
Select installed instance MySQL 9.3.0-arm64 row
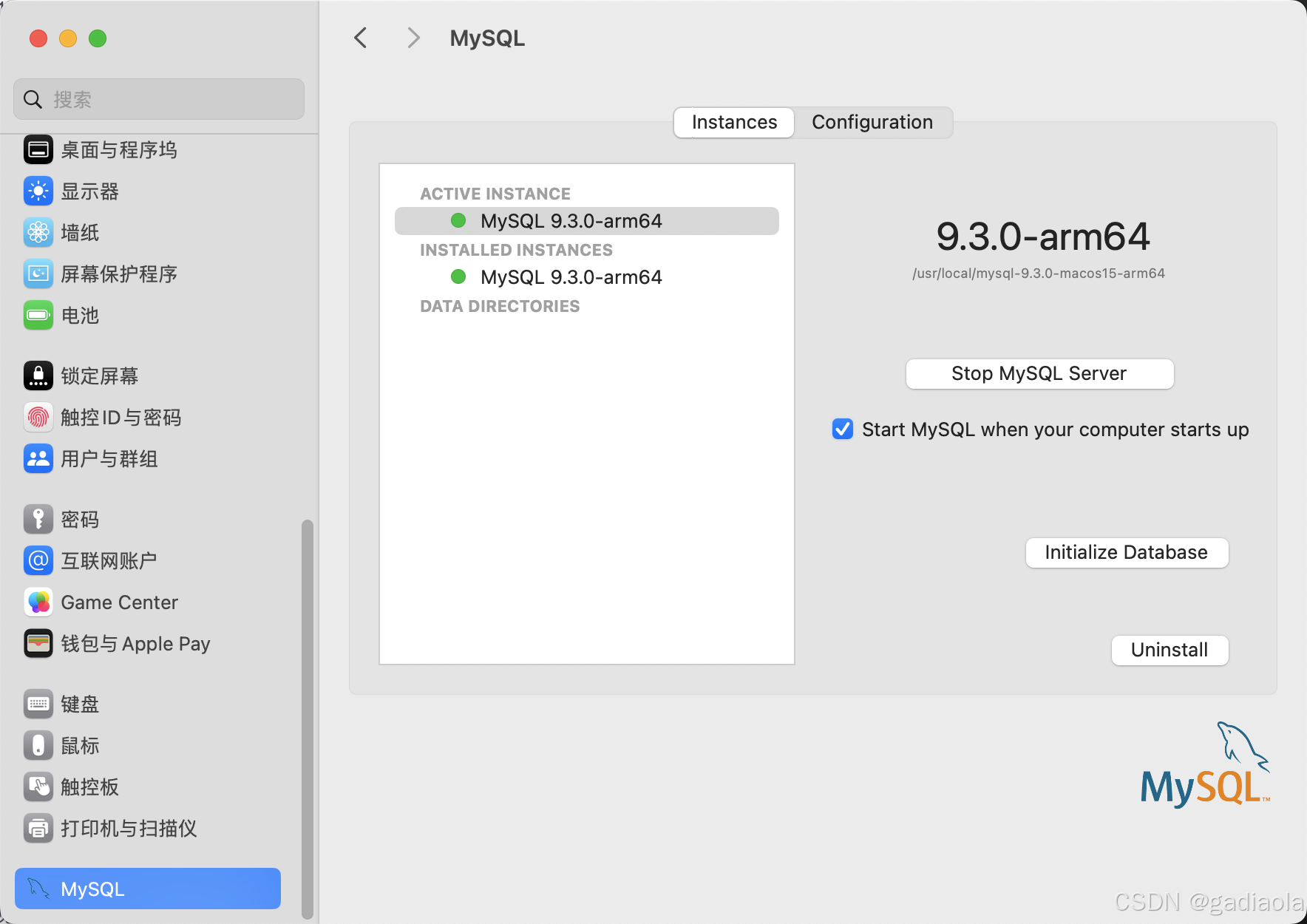pyautogui.click(x=587, y=277)
